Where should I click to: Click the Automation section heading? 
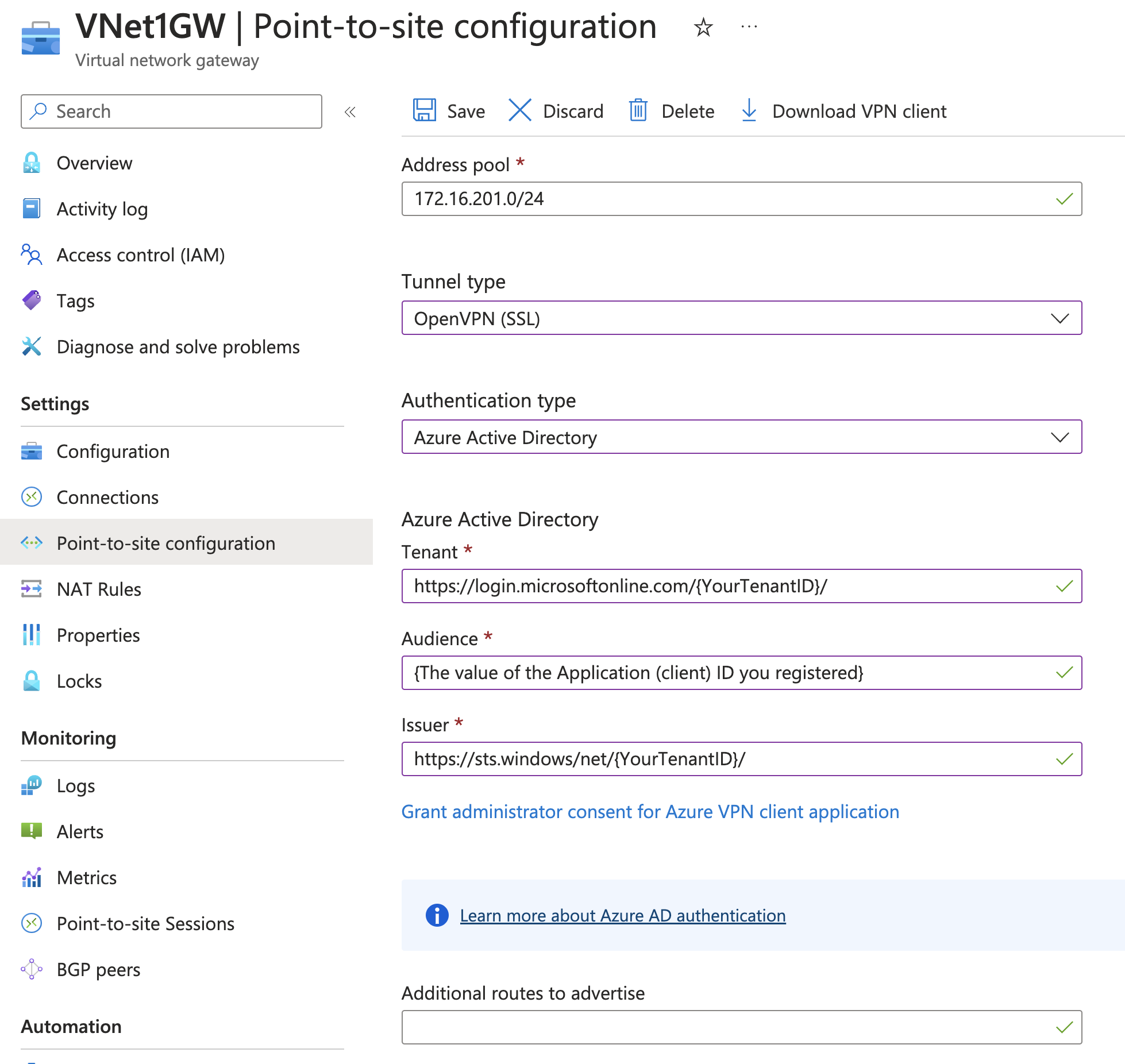(71, 1027)
